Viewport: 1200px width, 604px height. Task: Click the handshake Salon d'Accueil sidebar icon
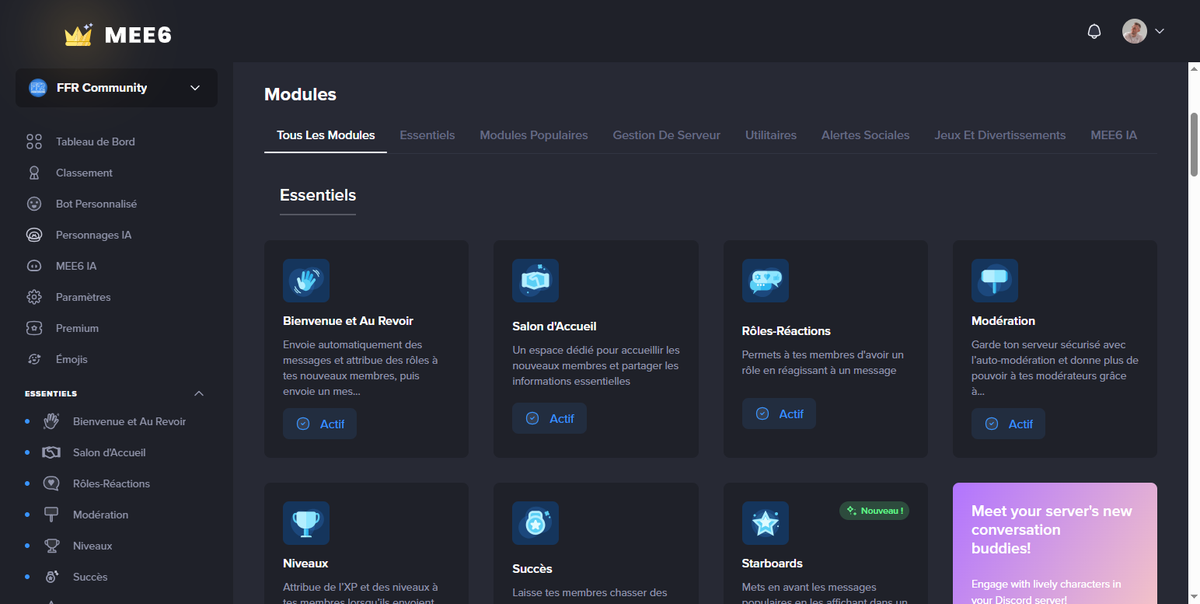pos(51,452)
